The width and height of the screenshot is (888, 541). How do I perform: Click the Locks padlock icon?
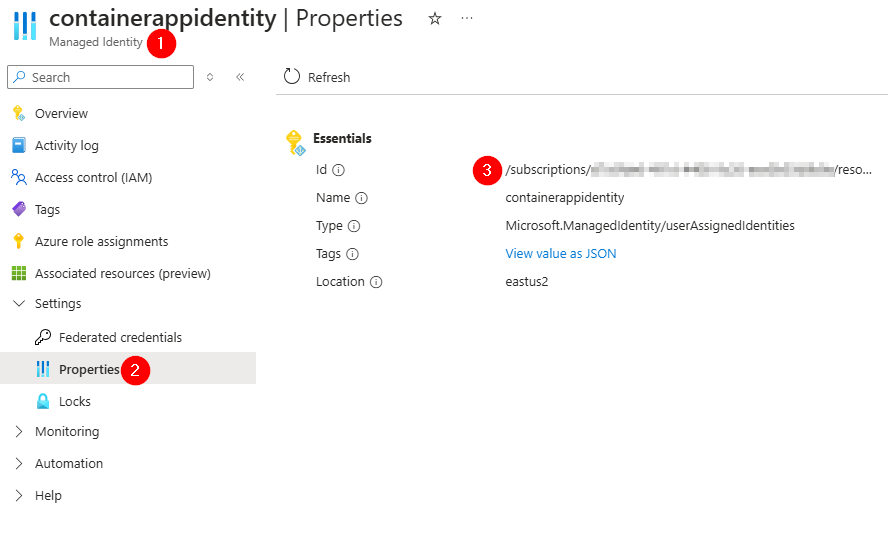[42, 401]
